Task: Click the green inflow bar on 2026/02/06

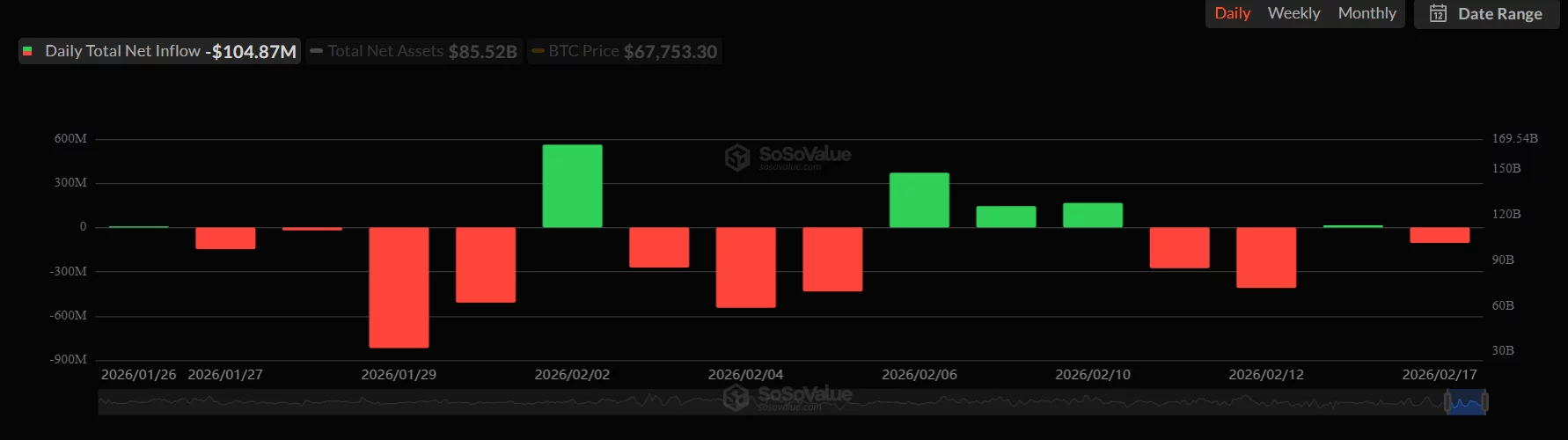Action: click(919, 200)
